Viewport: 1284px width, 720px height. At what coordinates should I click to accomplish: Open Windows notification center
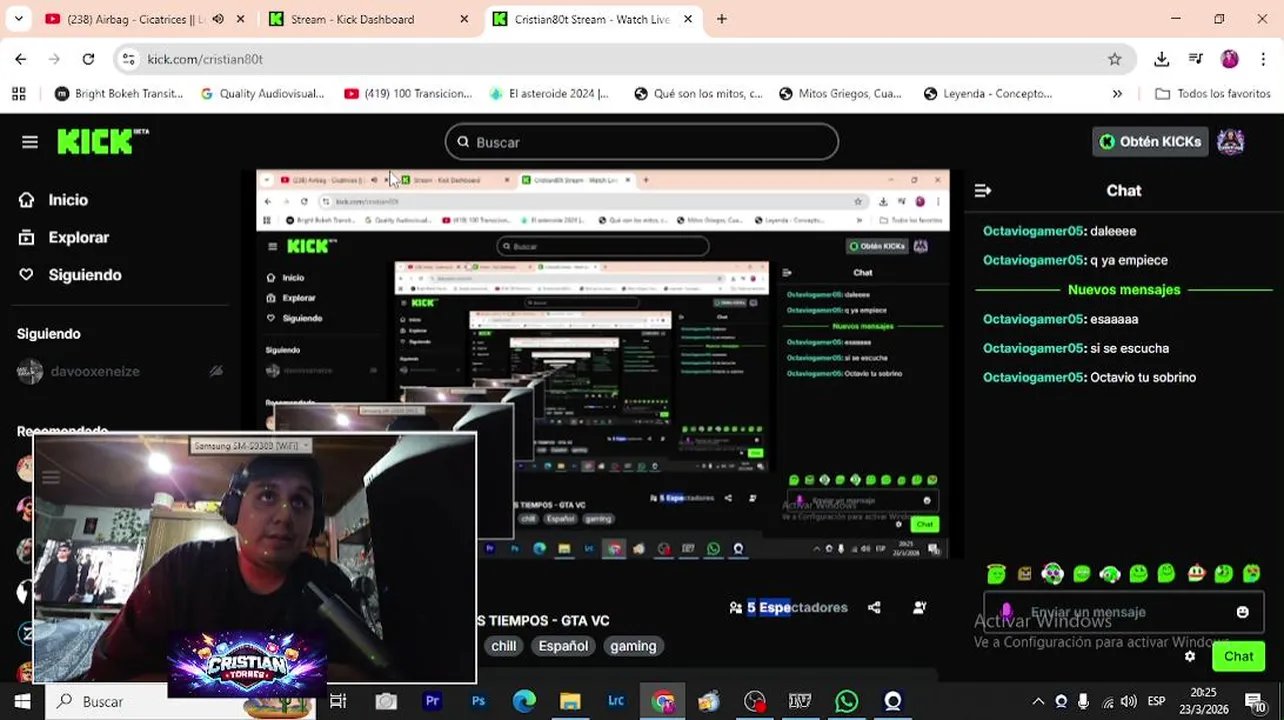[1256, 701]
